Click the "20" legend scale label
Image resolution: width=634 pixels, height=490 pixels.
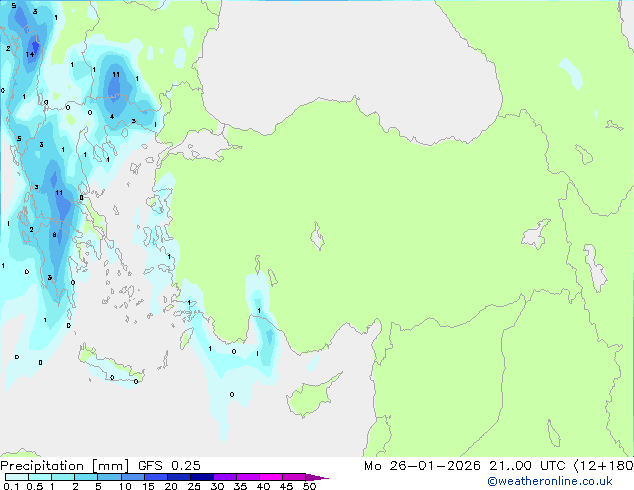[171, 486]
